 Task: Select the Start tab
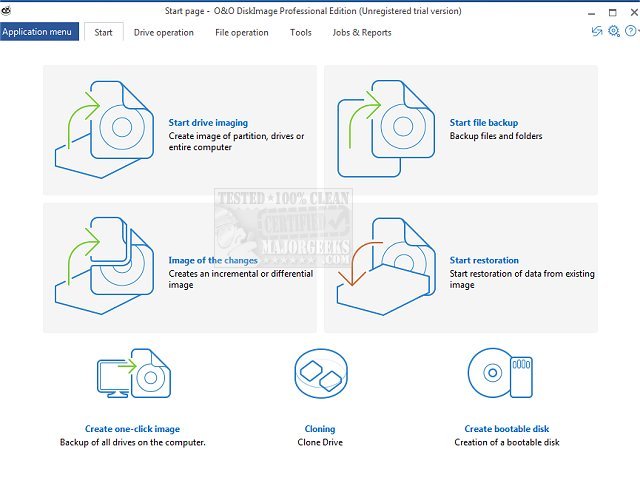click(x=103, y=32)
